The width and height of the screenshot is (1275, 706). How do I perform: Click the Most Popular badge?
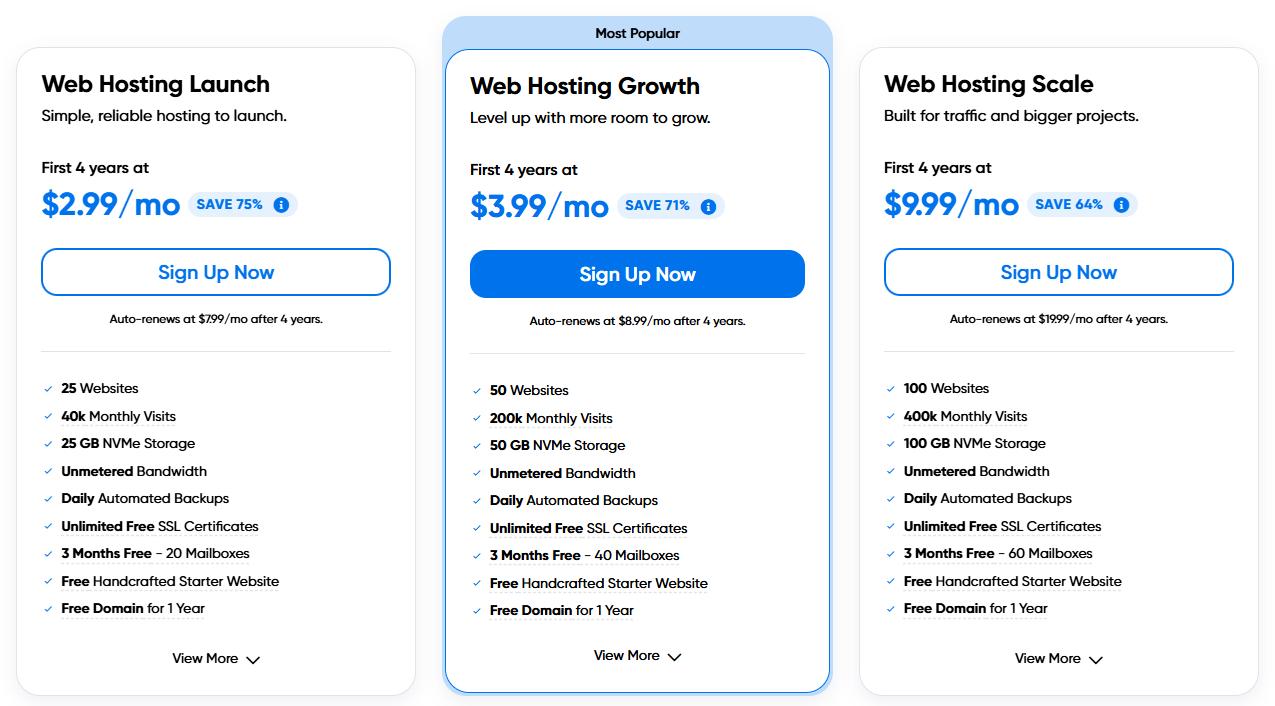point(637,33)
